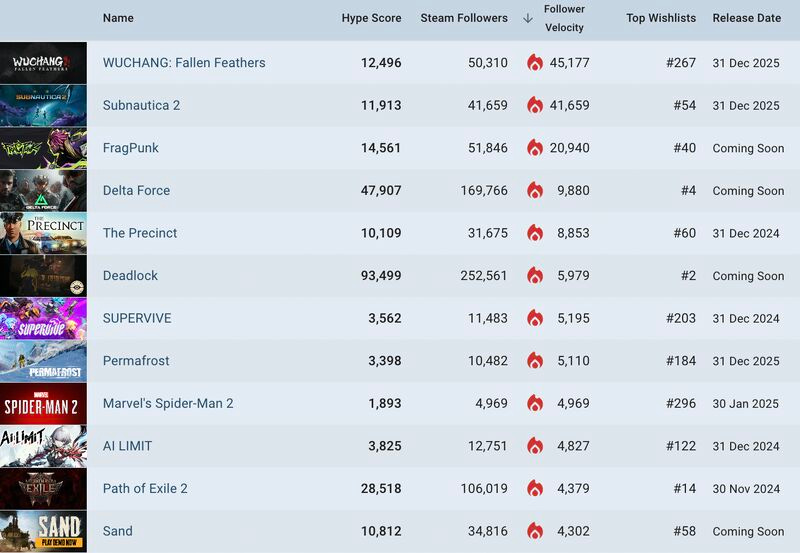Click the Spider-Man 2 game thumbnail
Screen dimensions: 800x553
pos(43,404)
